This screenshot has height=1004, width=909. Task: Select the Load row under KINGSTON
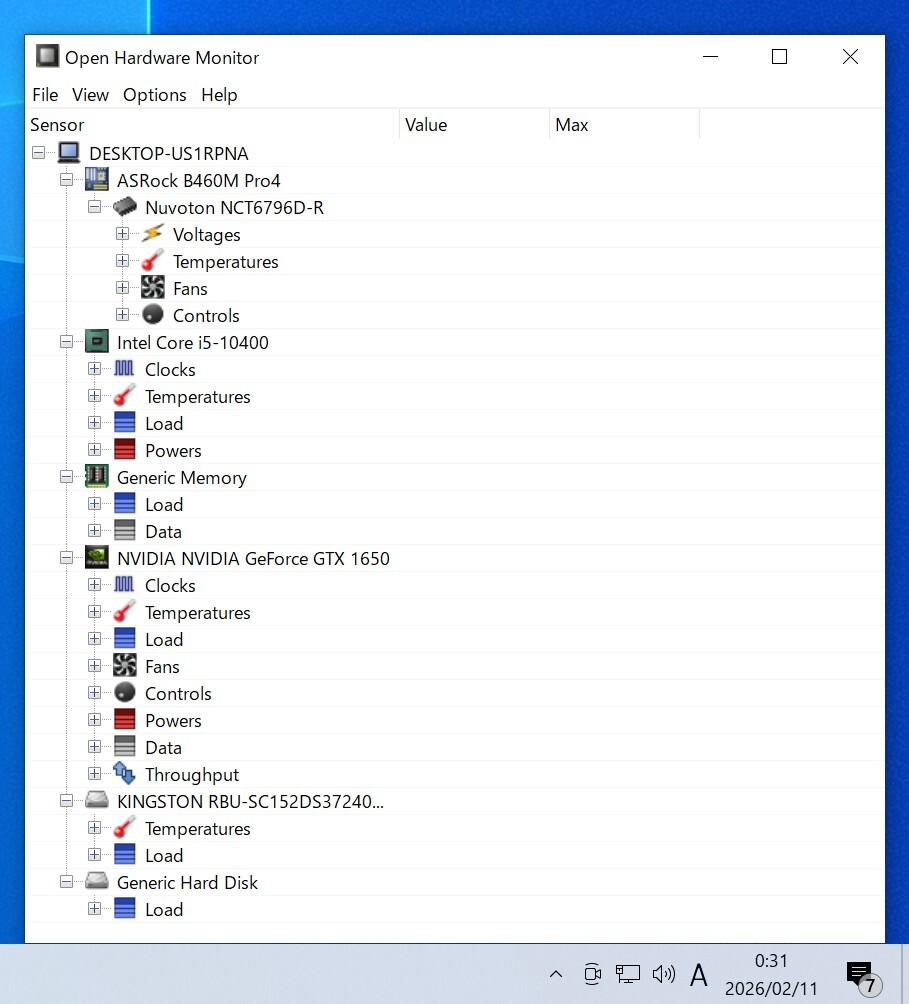coord(455,855)
